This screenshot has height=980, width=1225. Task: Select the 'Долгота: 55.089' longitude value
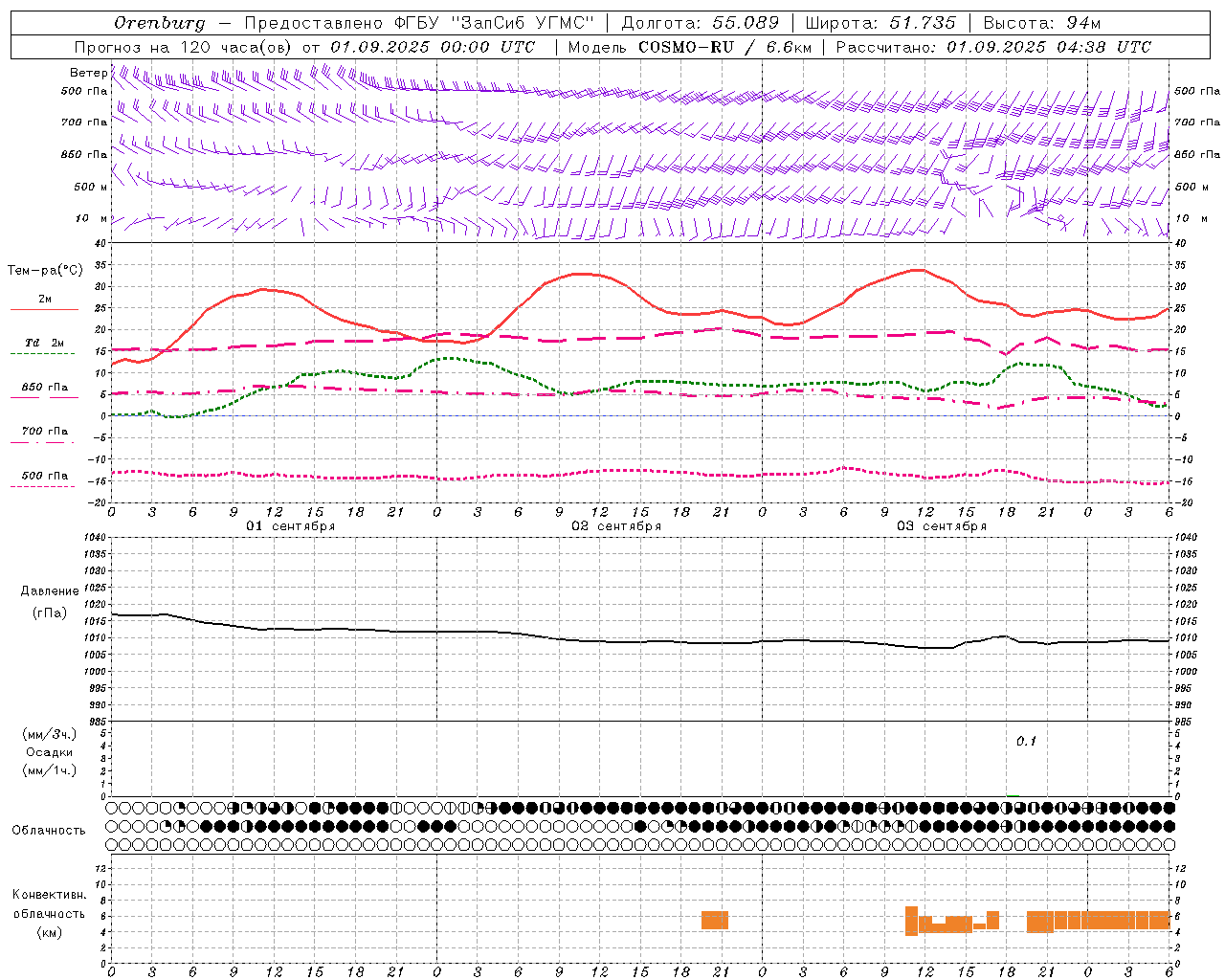click(x=701, y=23)
